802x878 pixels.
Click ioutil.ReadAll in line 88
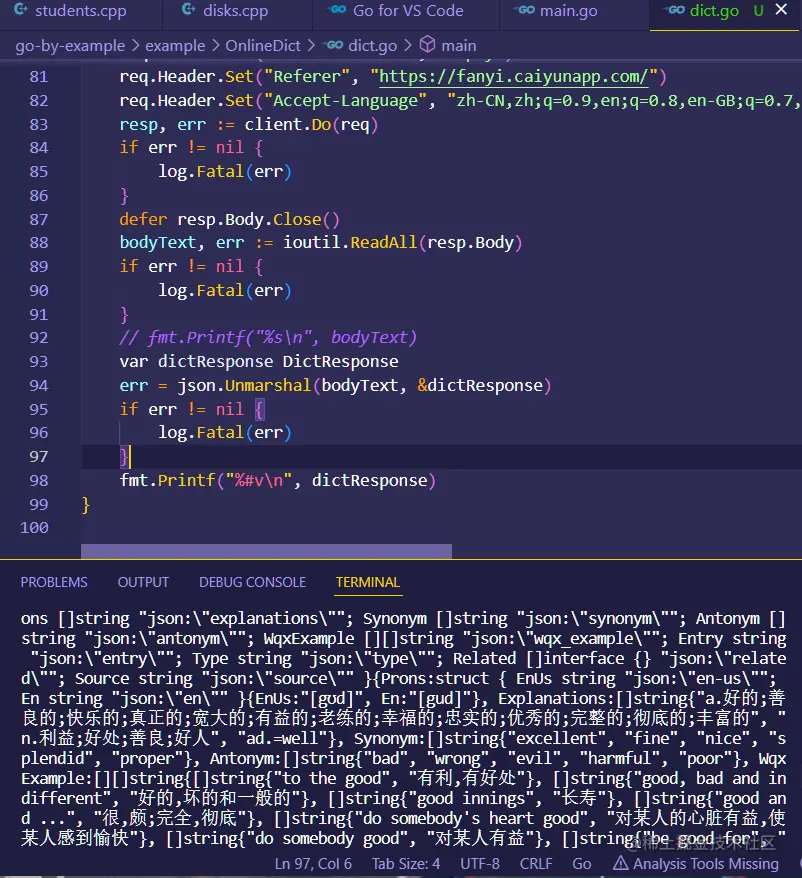coord(349,242)
